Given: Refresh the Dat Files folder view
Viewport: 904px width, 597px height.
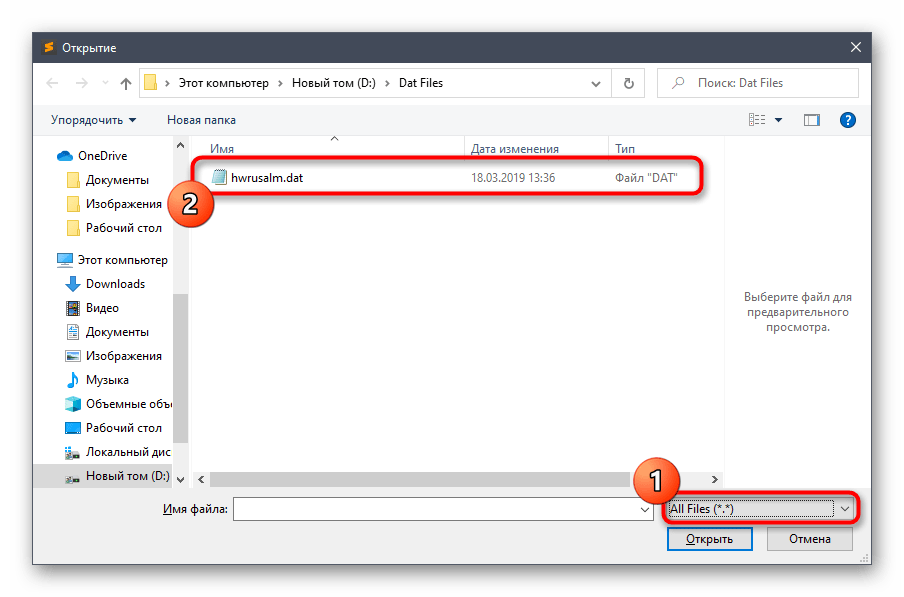Looking at the screenshot, I should (628, 84).
